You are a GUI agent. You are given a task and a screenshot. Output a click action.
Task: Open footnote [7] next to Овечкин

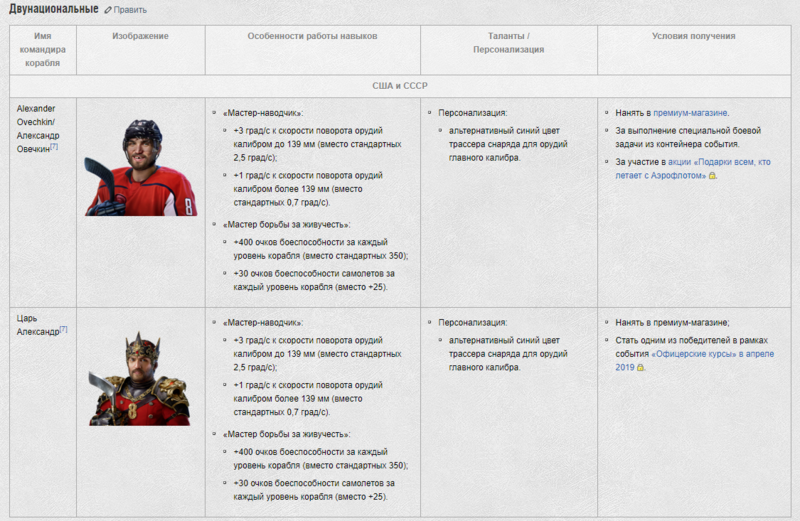click(54, 147)
